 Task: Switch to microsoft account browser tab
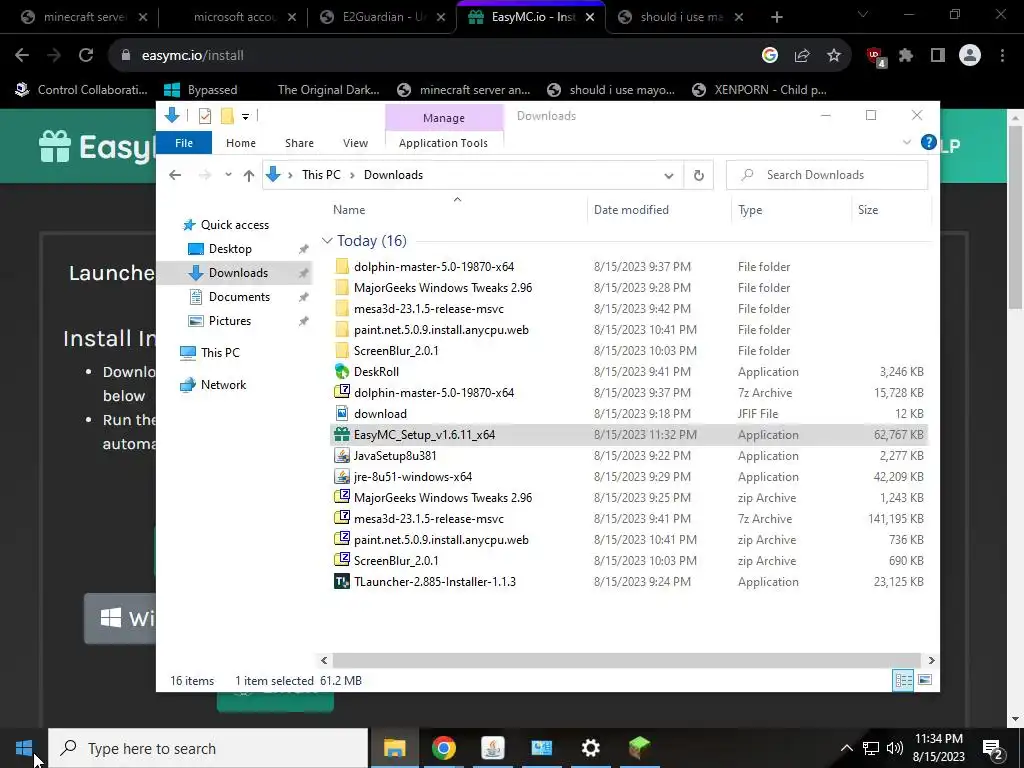click(234, 17)
